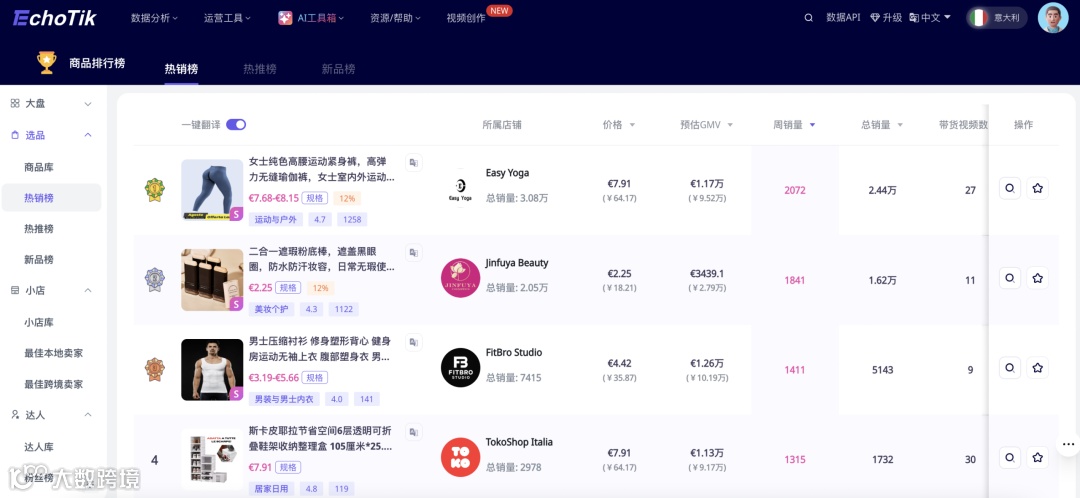Open the men's white vest thumbnail

212,369
